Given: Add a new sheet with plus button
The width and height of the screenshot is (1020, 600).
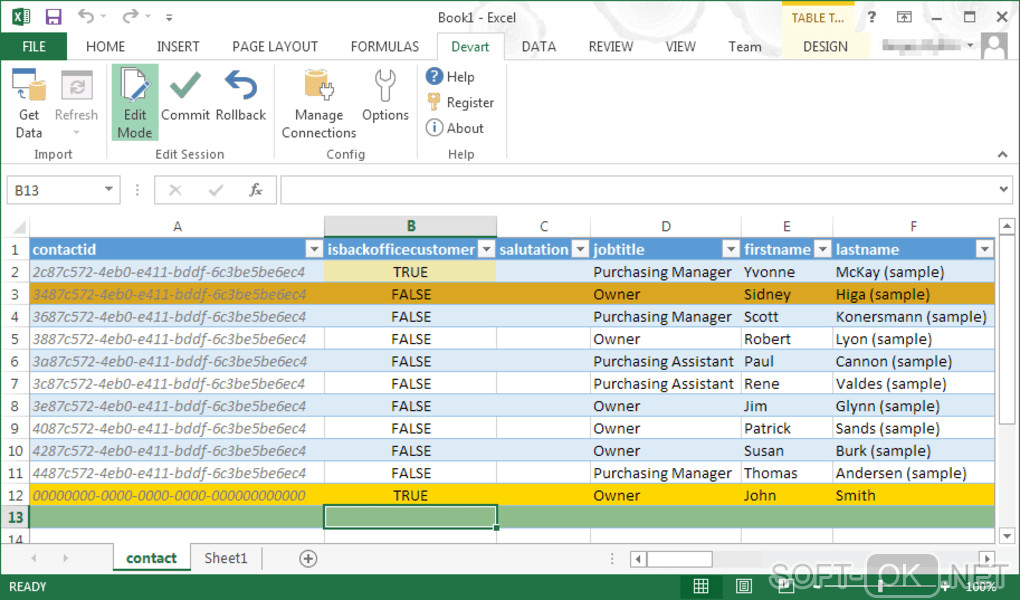Looking at the screenshot, I should click(x=308, y=559).
